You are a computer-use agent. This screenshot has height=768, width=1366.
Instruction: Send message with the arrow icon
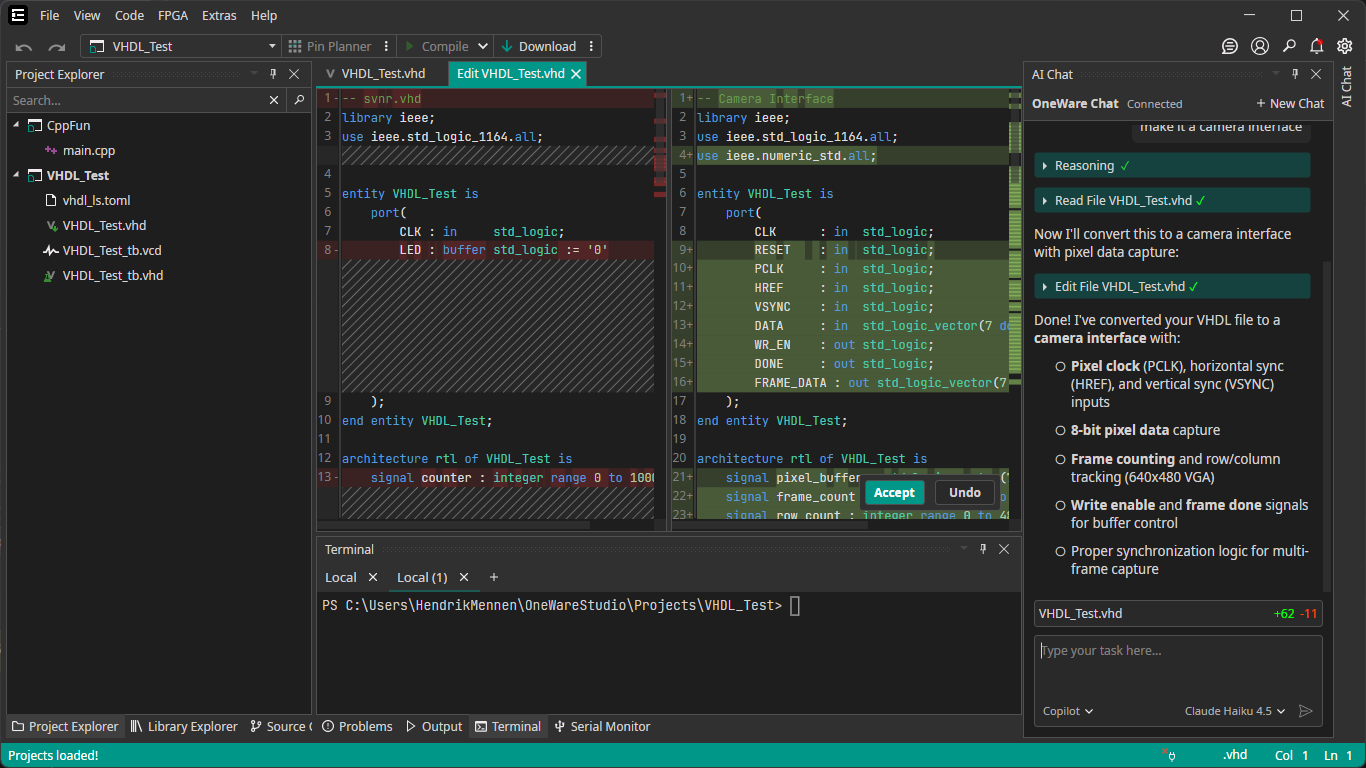1305,711
